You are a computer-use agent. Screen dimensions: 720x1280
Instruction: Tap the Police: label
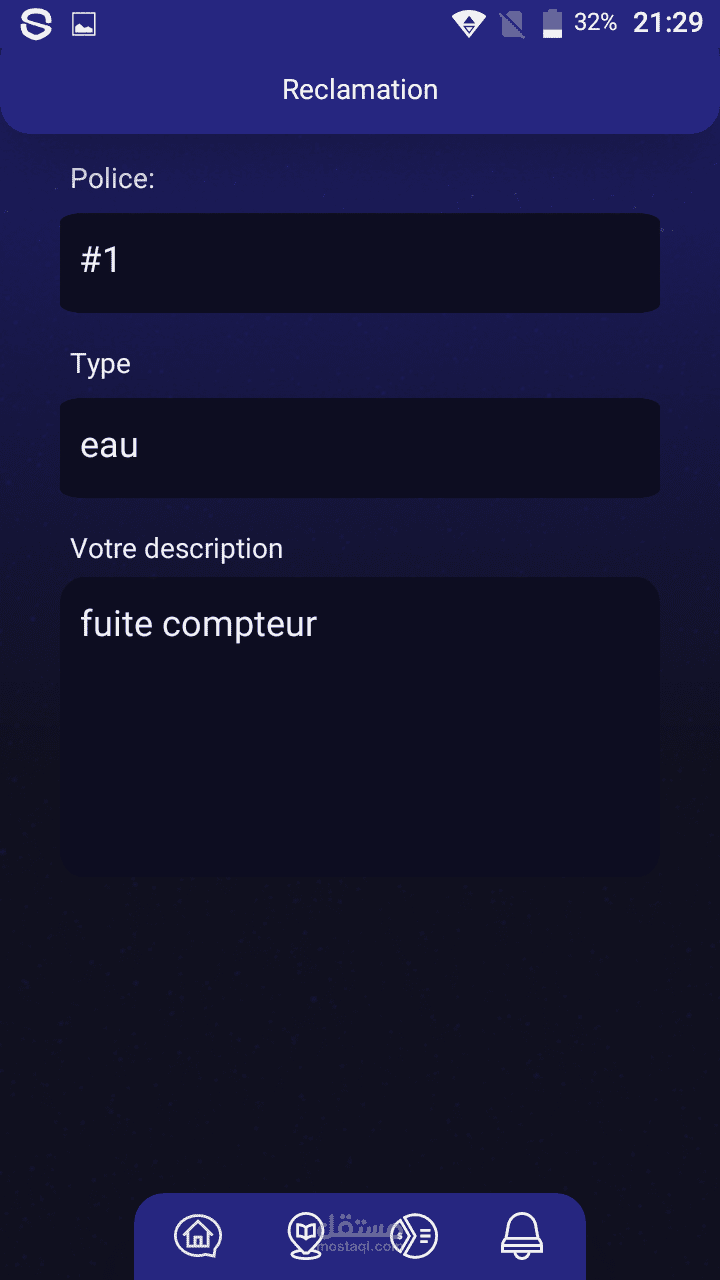click(112, 179)
